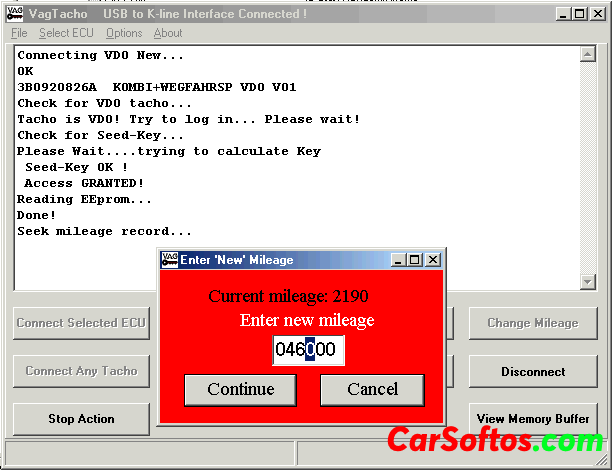Image resolution: width=612 pixels, height=470 pixels.
Task: Click the log scrollbar down arrow
Action: tap(588, 282)
